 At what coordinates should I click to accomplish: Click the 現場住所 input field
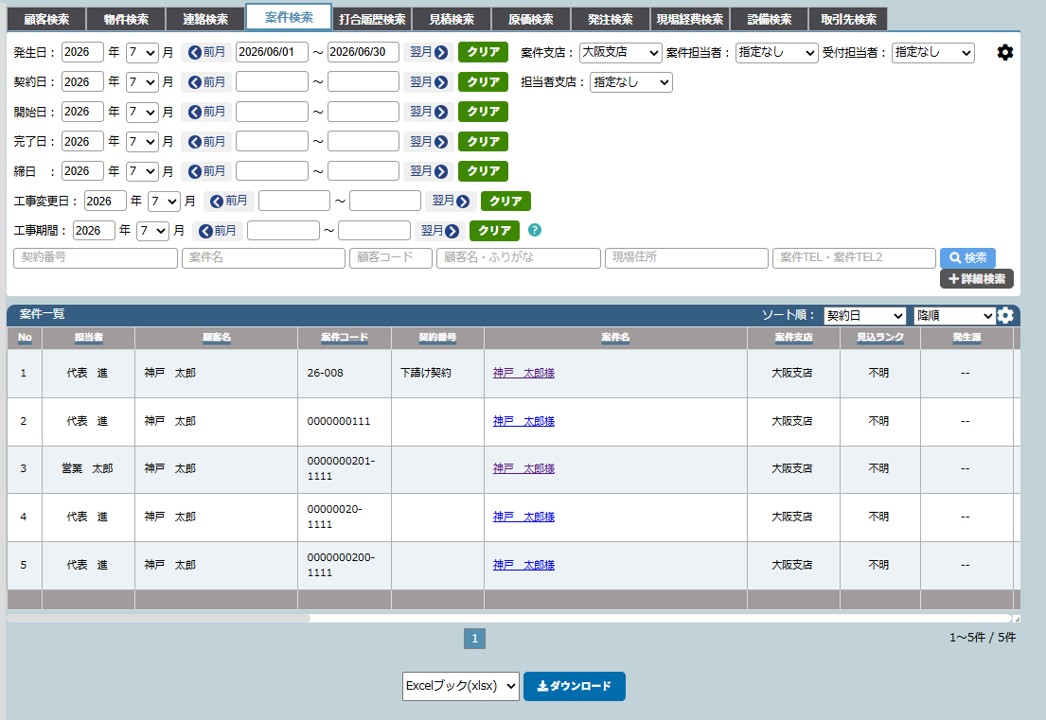coord(686,258)
